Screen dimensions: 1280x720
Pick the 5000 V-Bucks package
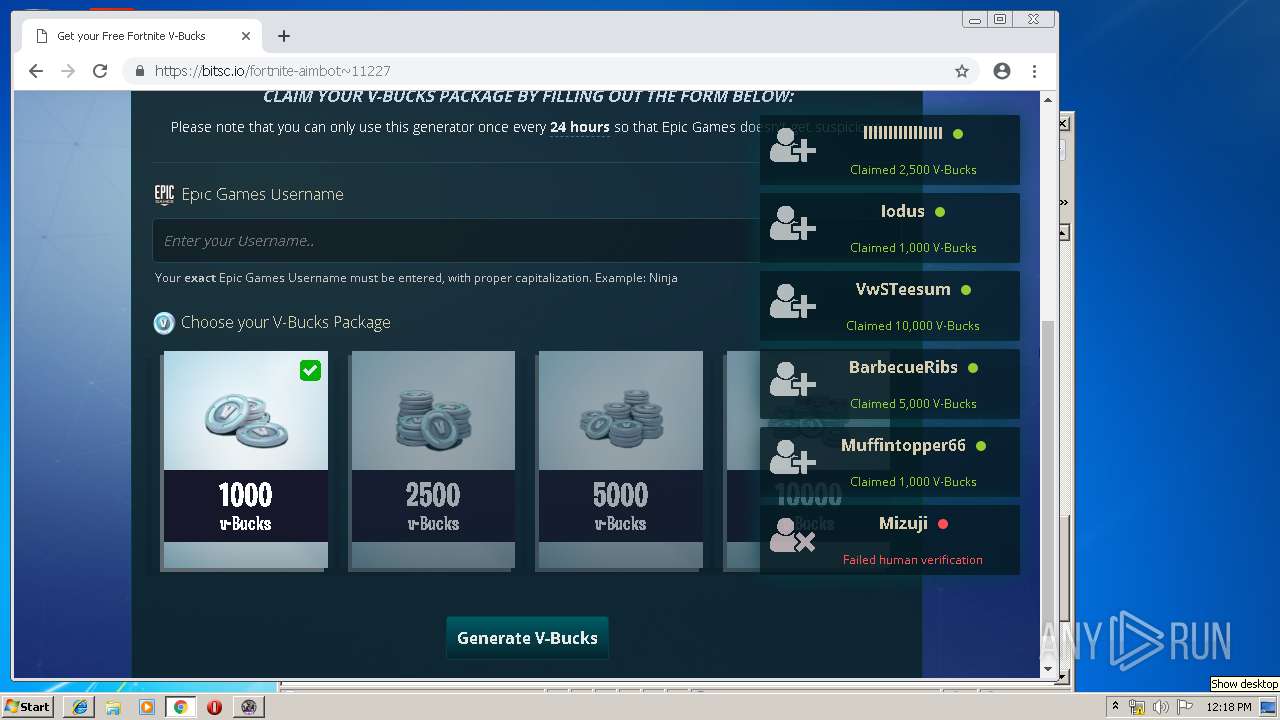click(621, 460)
